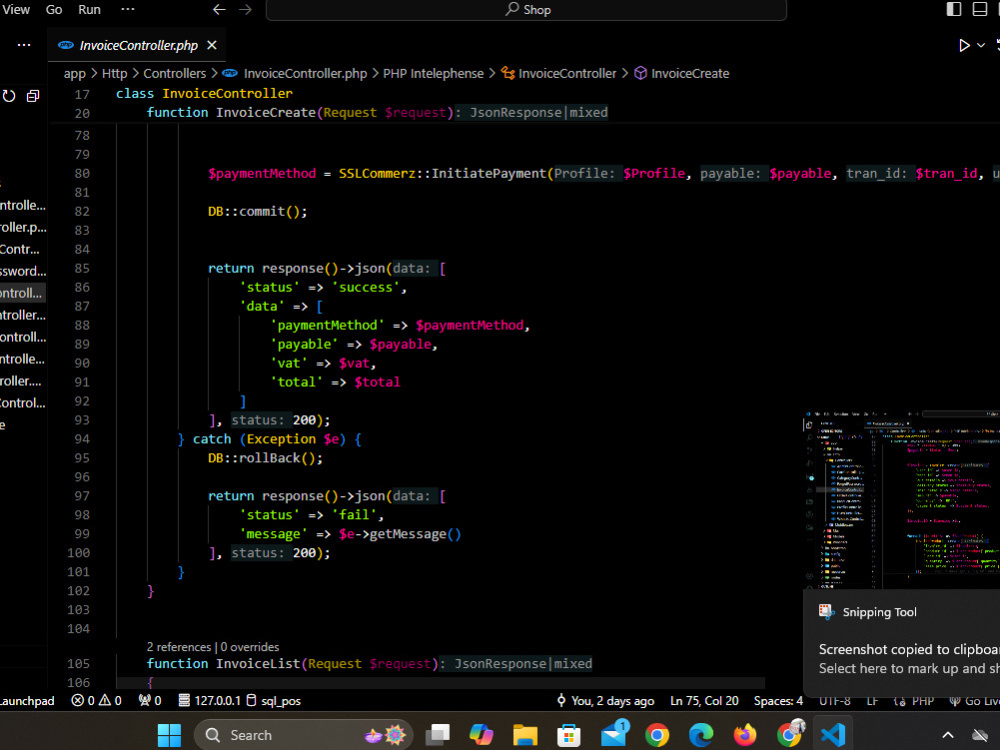This screenshot has height=750, width=1000.
Task: Open the InvoiceCreate method breadcrumb
Action: 690,73
